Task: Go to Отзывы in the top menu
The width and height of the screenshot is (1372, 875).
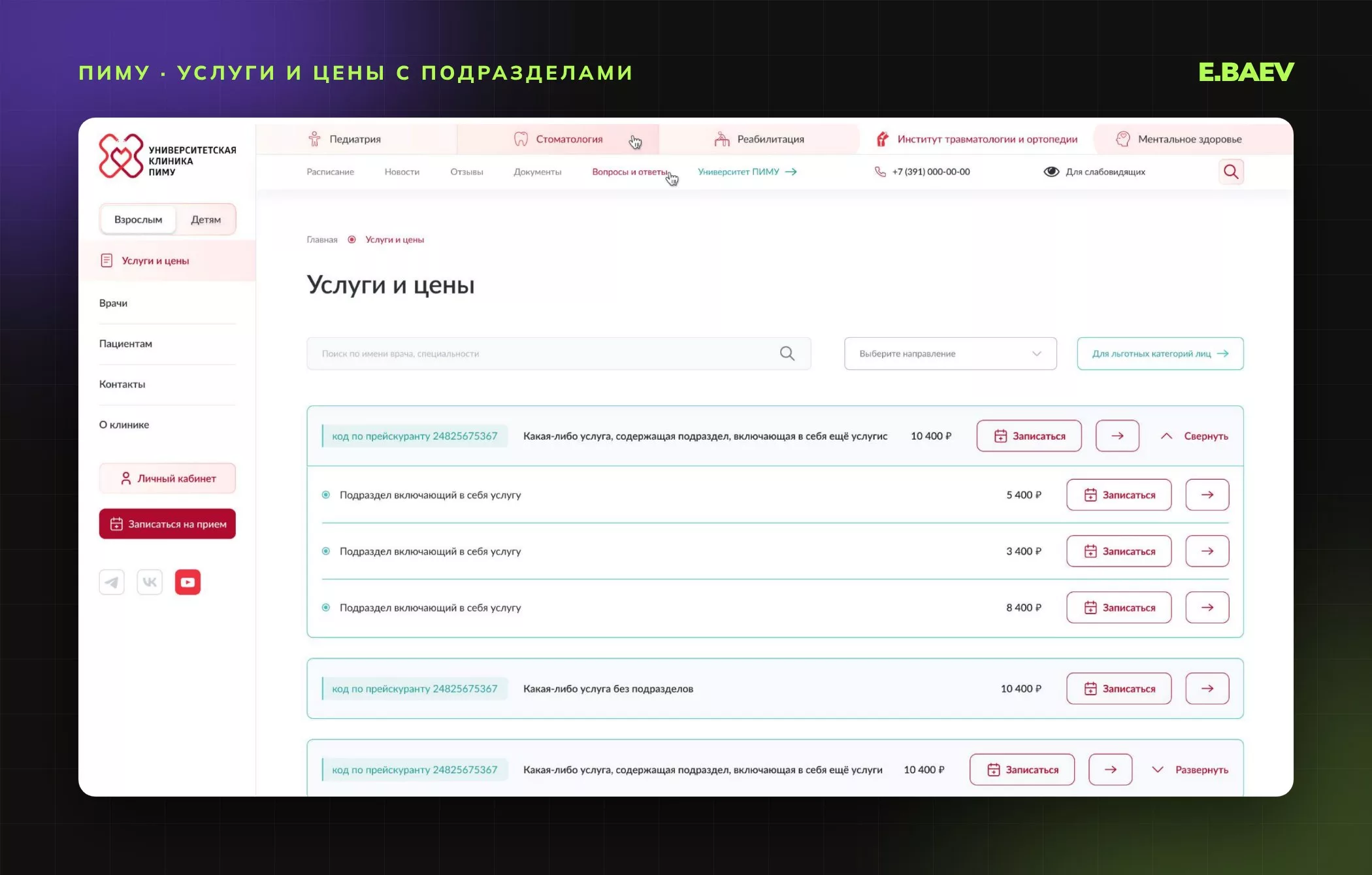Action: (x=466, y=172)
